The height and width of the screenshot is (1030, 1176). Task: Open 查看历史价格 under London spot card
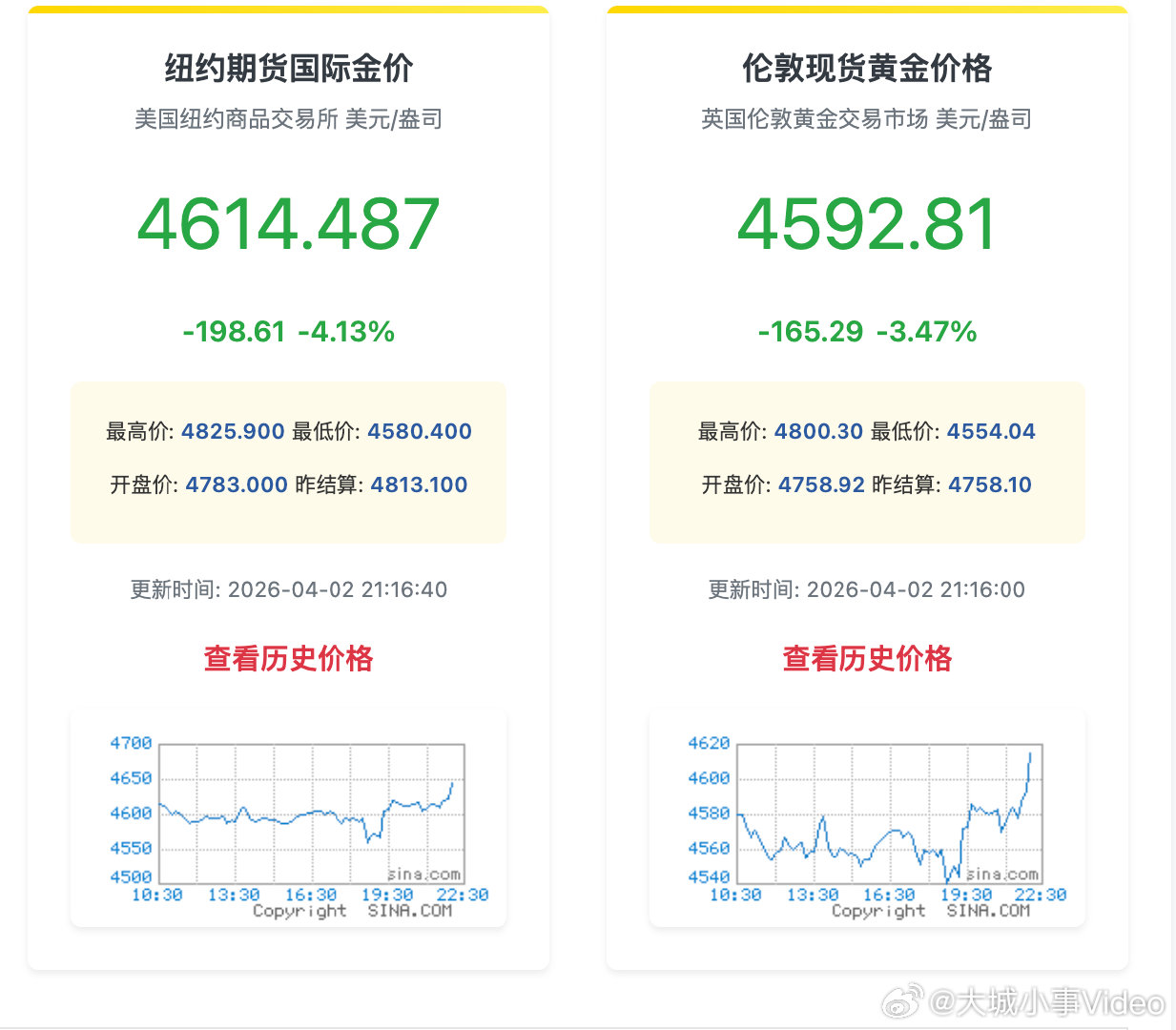[868, 658]
